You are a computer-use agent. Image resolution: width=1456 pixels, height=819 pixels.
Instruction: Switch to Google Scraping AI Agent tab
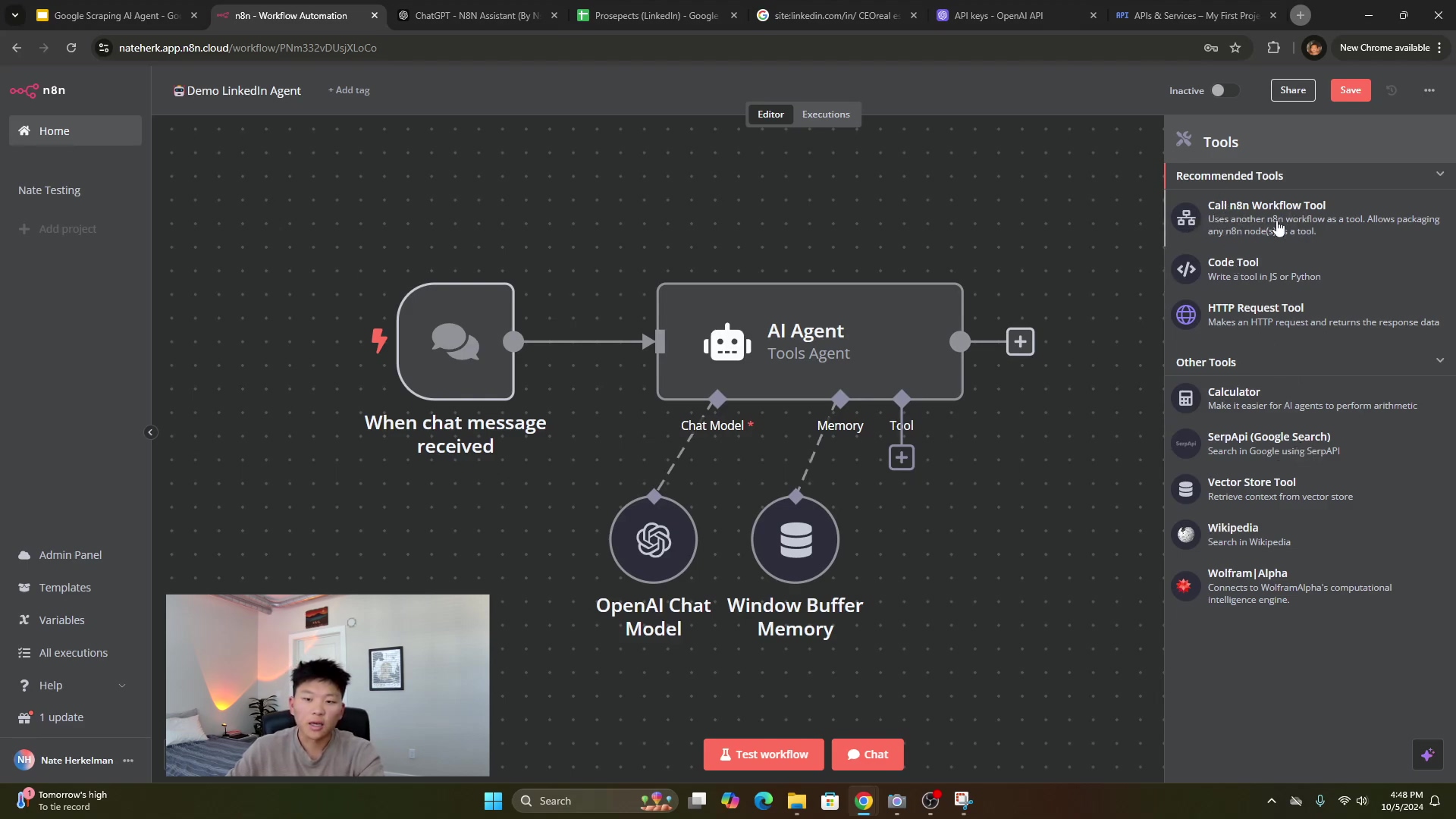(x=118, y=15)
